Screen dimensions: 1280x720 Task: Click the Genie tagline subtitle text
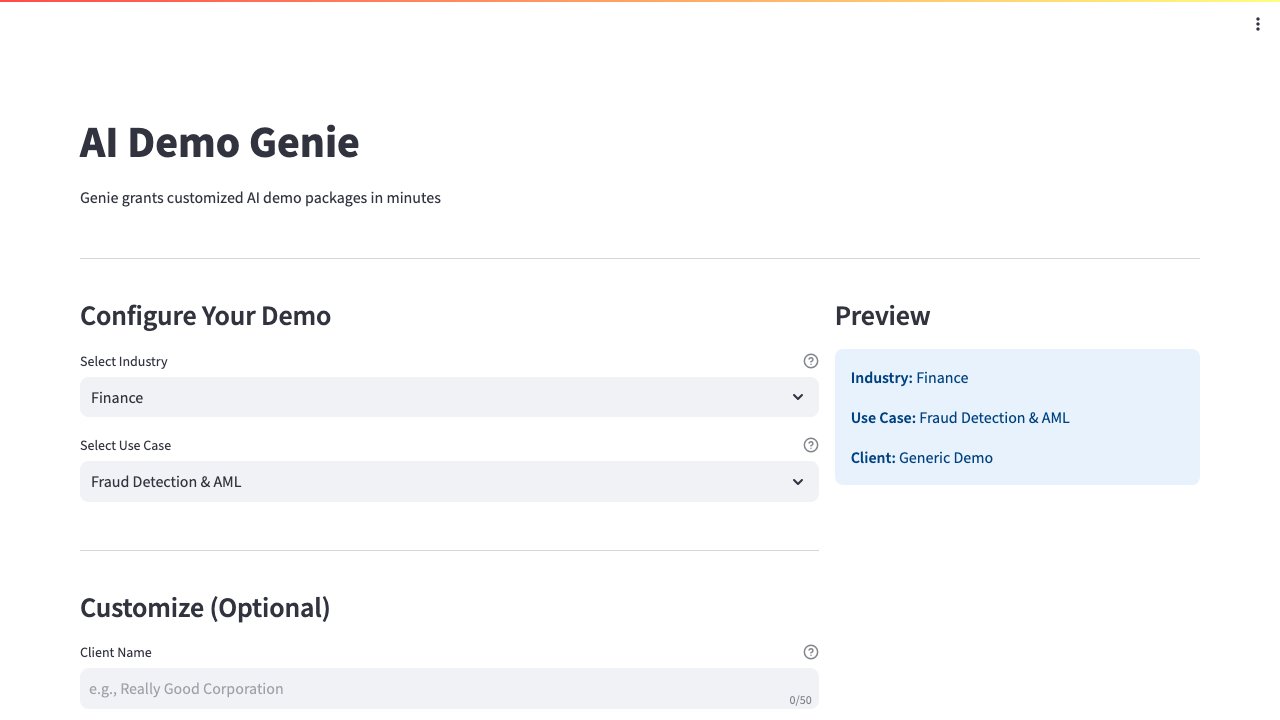click(x=260, y=198)
